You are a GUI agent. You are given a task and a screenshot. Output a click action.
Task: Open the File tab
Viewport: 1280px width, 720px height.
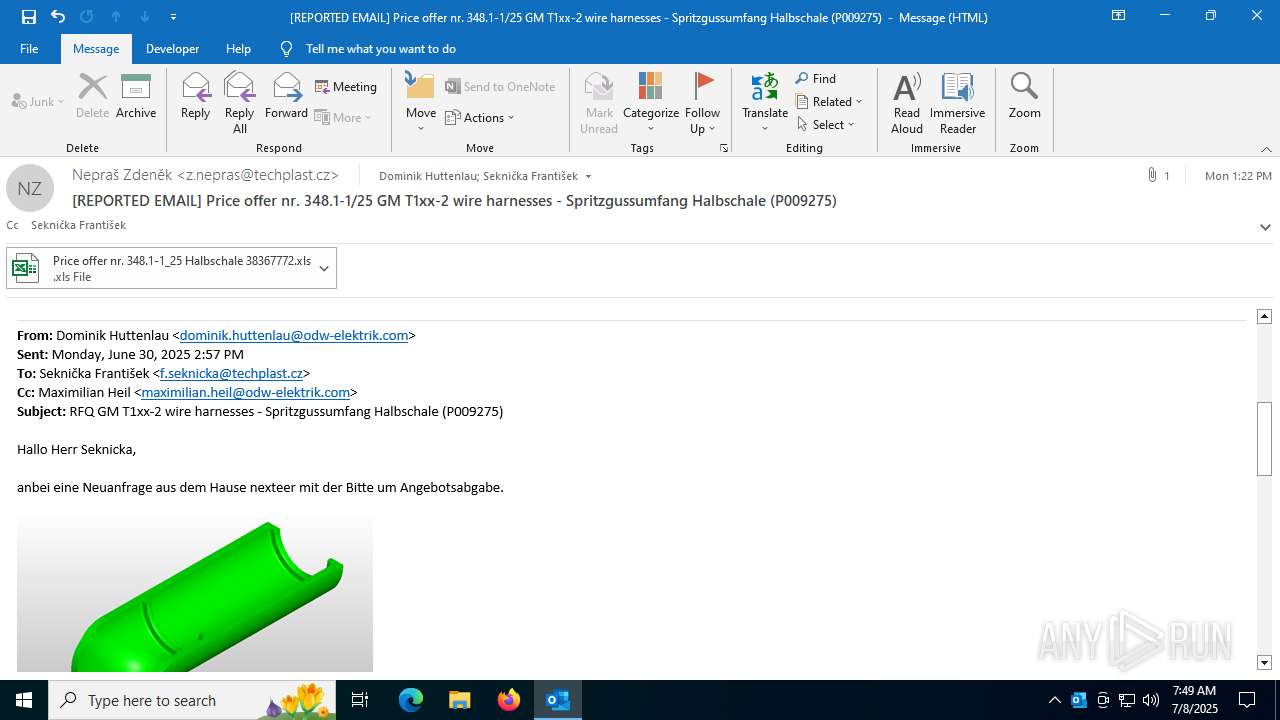click(29, 49)
